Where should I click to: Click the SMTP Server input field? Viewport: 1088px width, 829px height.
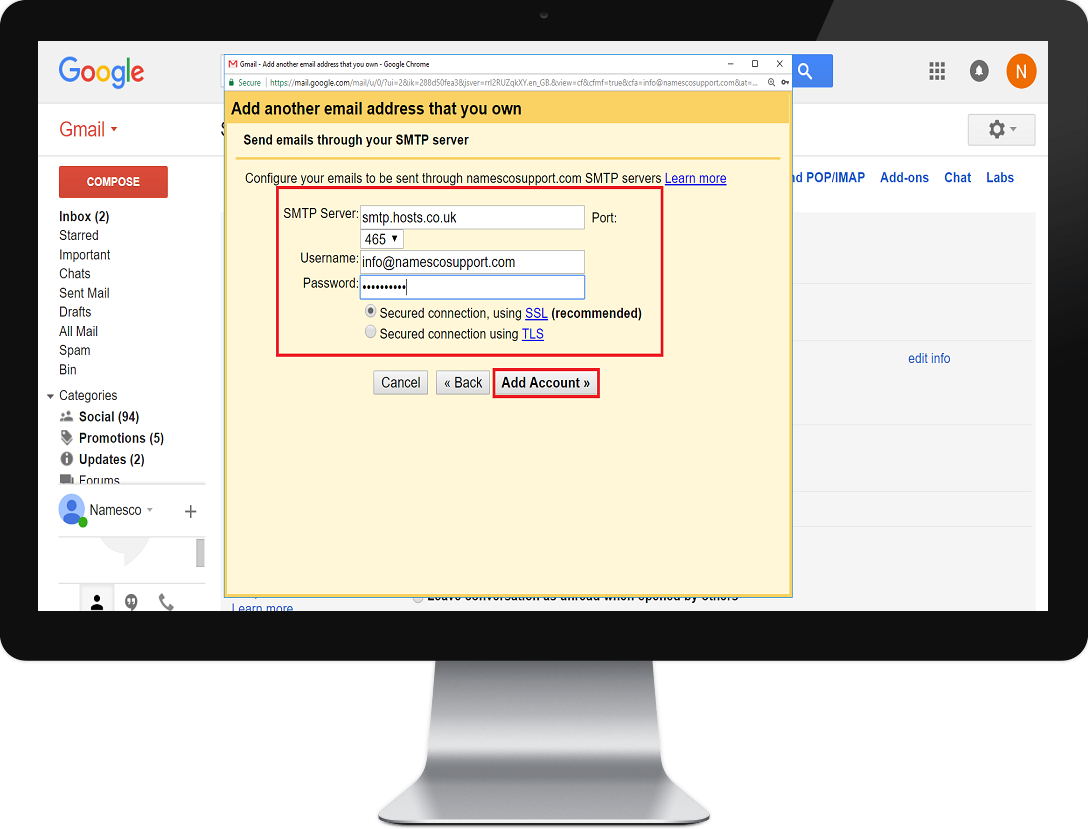pyautogui.click(x=472, y=217)
